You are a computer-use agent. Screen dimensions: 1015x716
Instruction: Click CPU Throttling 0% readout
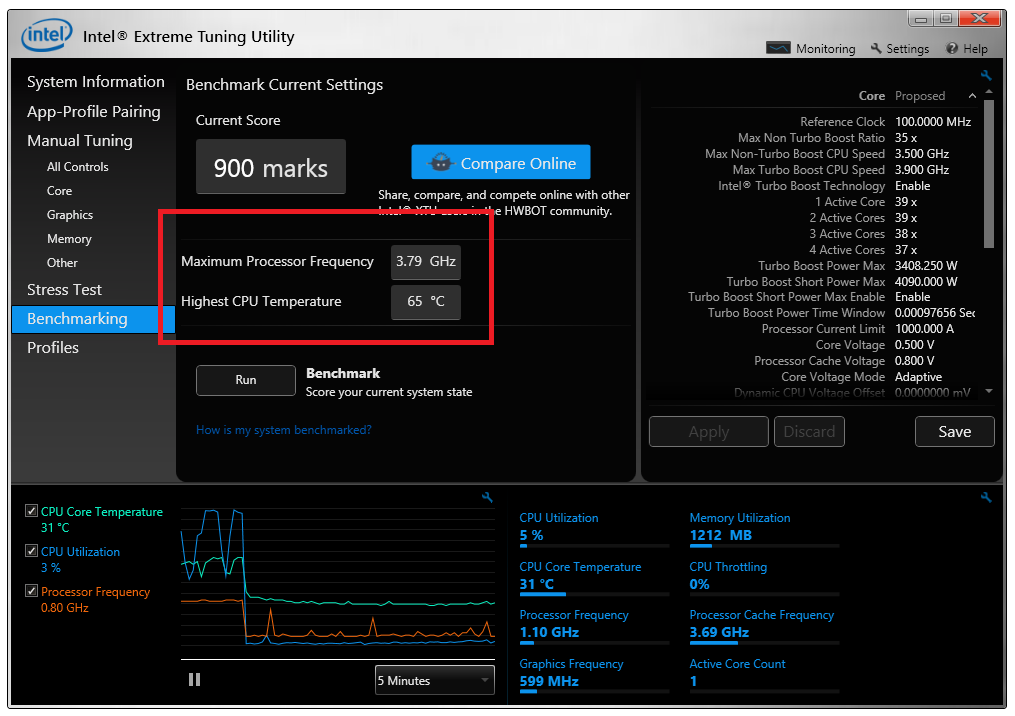[x=699, y=584]
